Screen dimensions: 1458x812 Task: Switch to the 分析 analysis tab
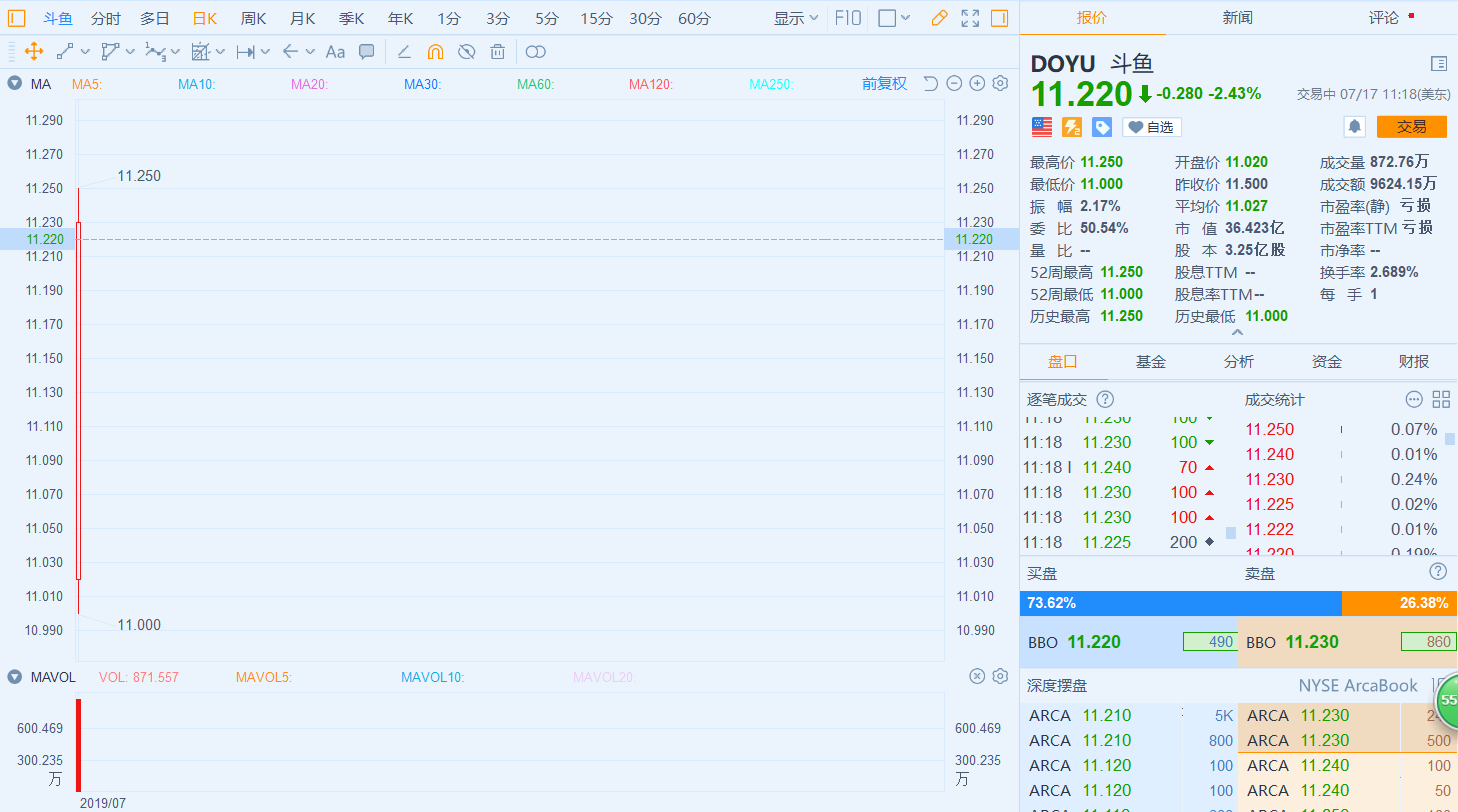click(1238, 362)
